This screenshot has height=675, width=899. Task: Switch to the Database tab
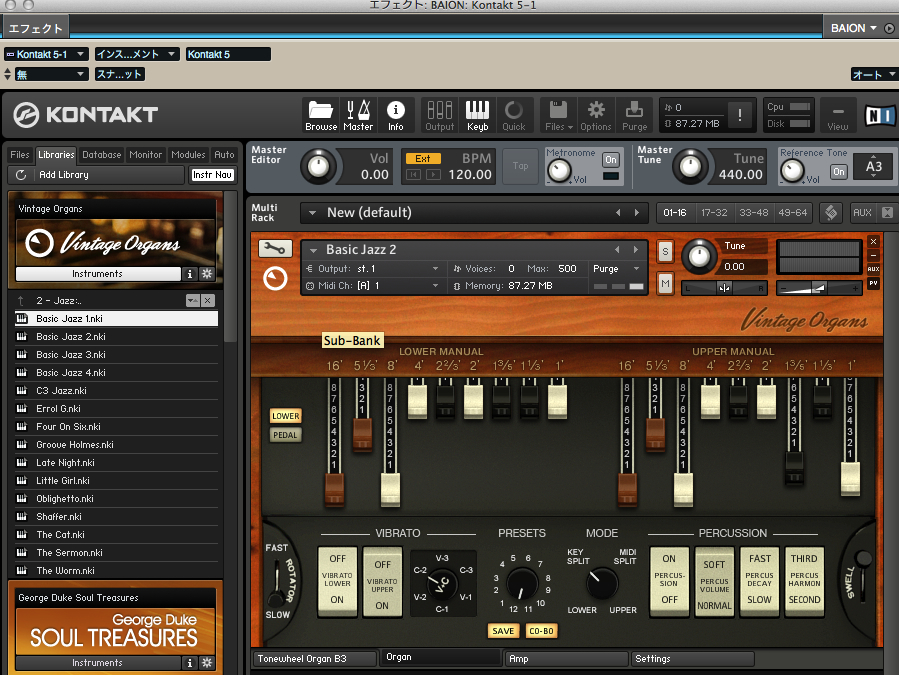click(101, 155)
